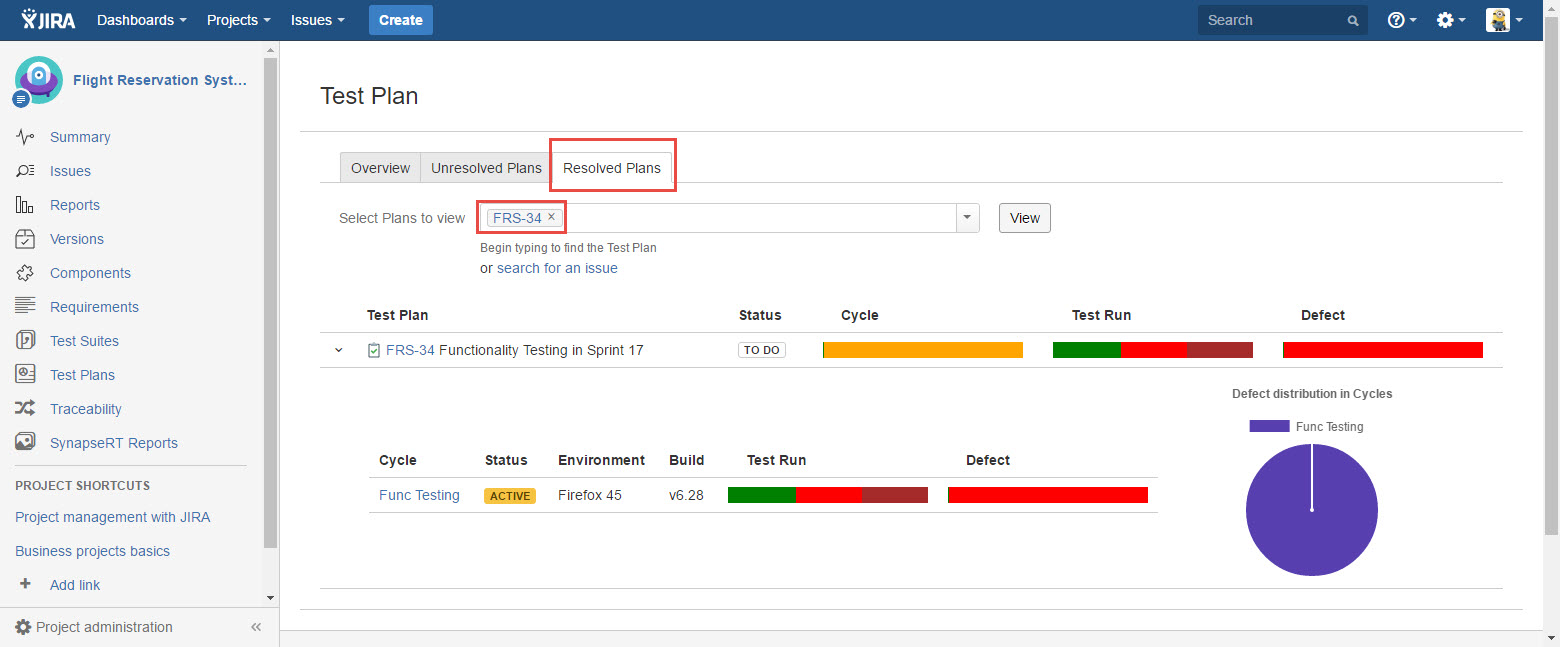Click the orange Cycle progress bar
The image size is (1560, 647).
click(923, 350)
